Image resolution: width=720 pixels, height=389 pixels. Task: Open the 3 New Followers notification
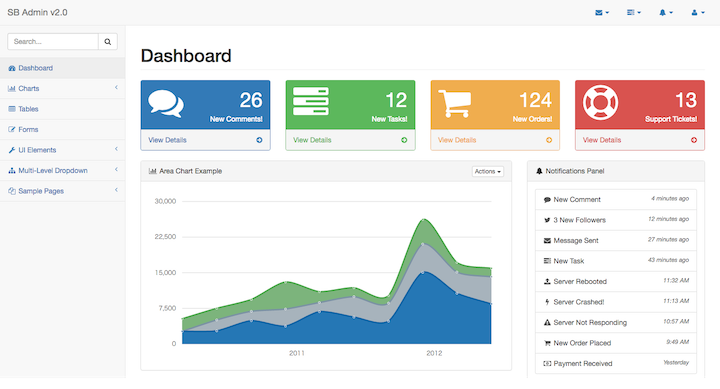[x=616, y=220]
